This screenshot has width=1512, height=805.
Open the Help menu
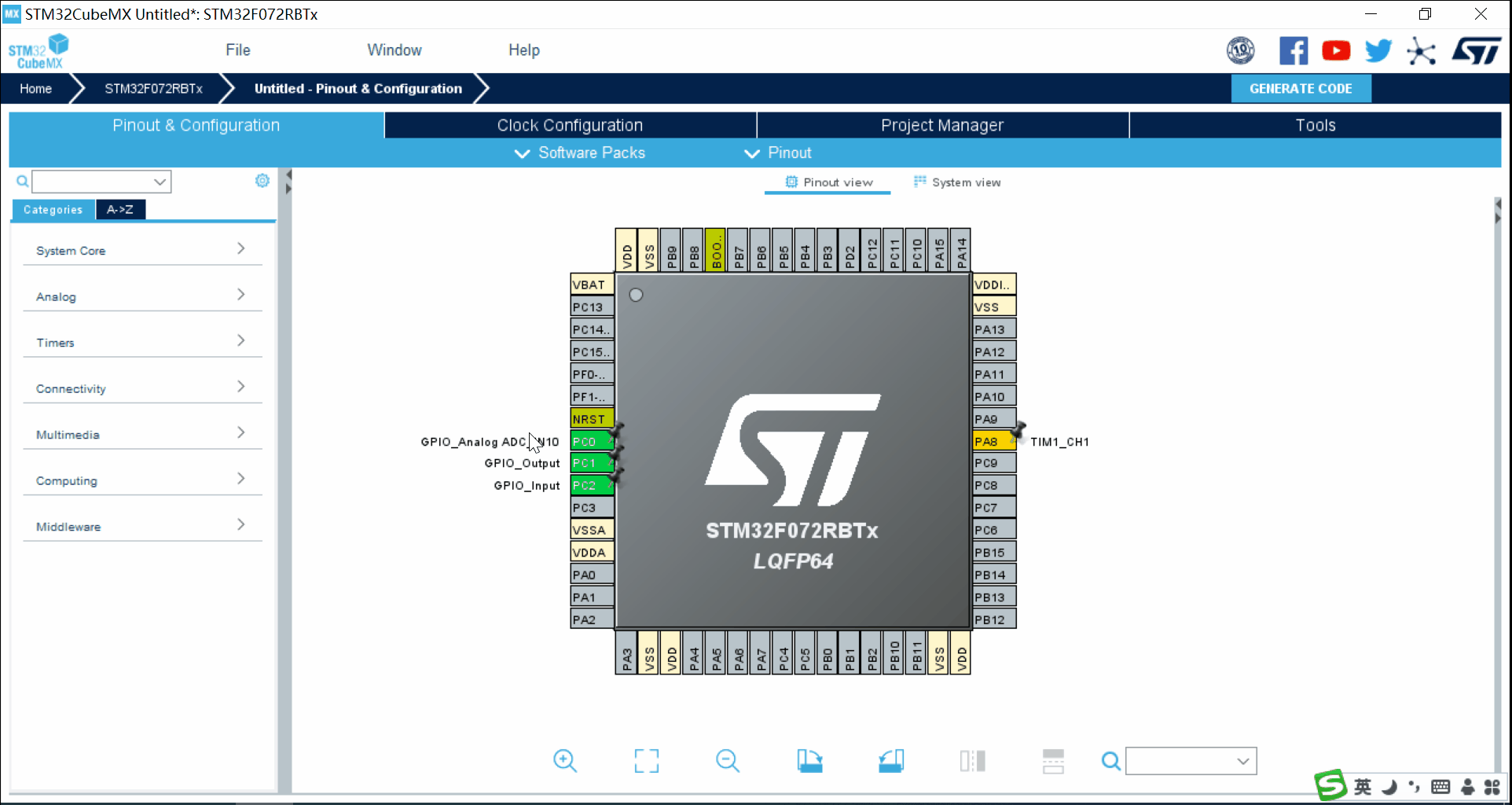pos(524,50)
